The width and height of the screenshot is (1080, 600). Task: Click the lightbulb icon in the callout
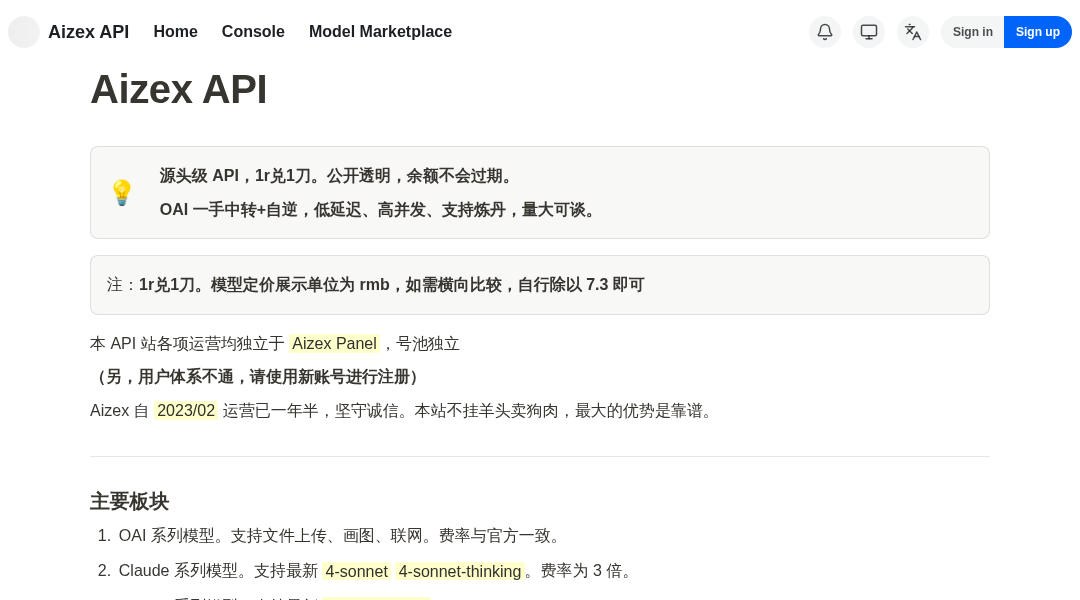[x=121, y=192]
